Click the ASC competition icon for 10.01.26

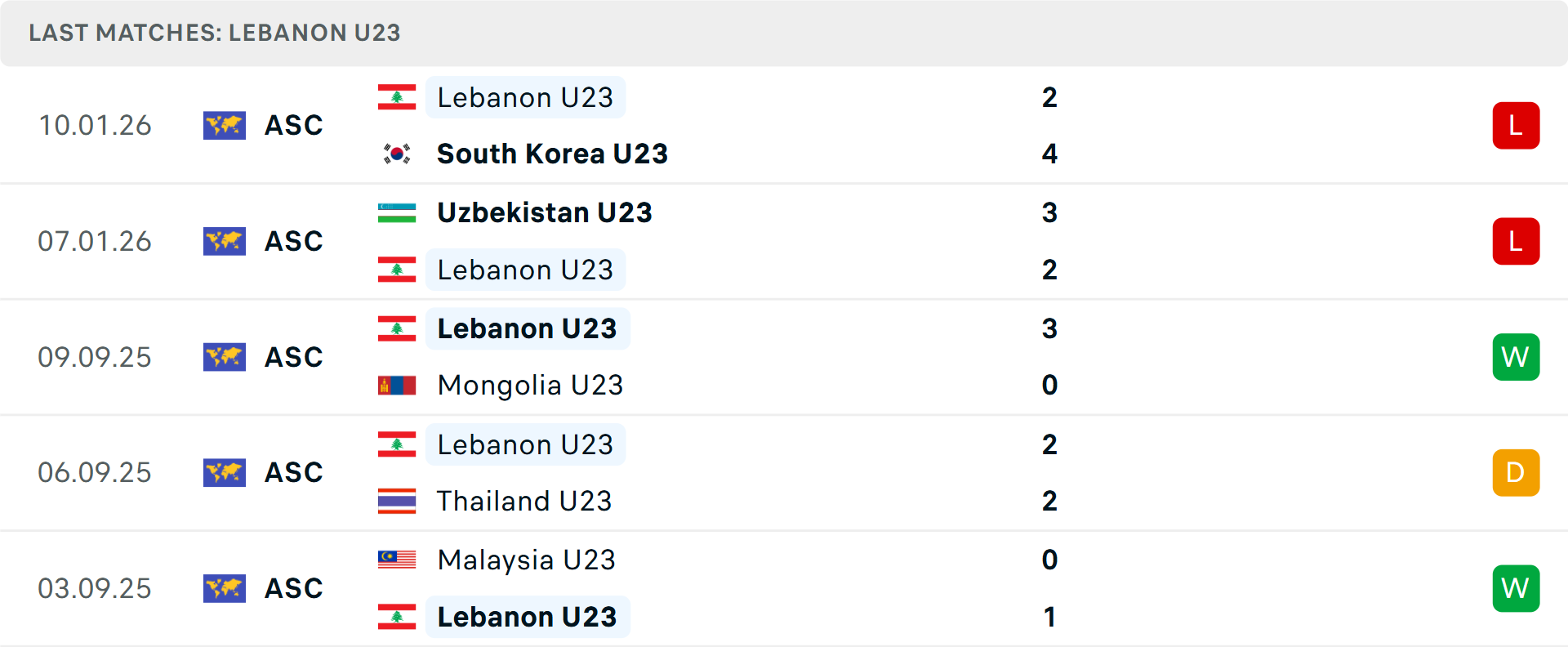coord(225,125)
